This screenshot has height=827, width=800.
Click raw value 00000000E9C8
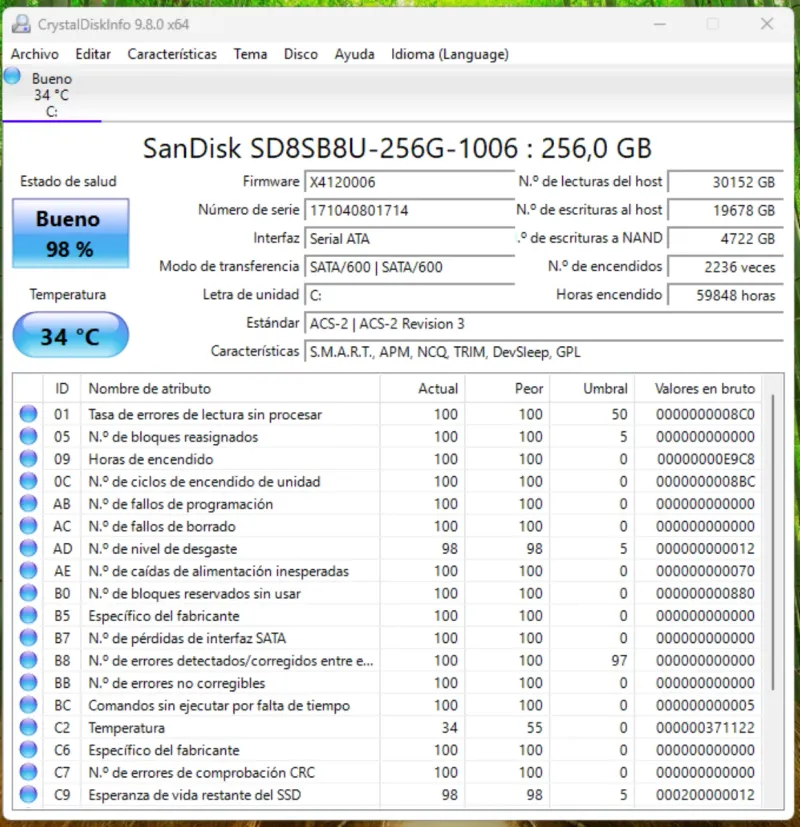(x=706, y=459)
